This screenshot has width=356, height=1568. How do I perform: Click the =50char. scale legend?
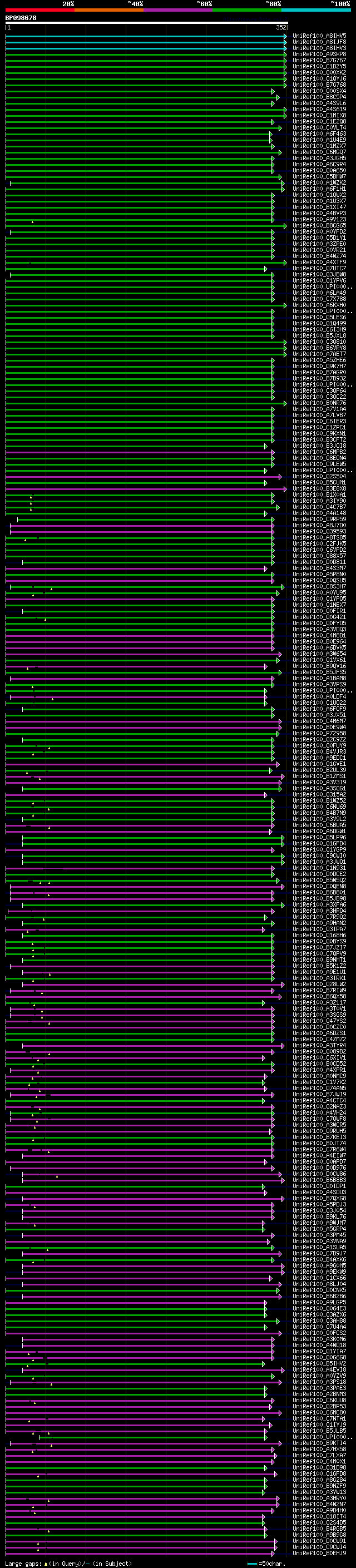[x=266, y=1563]
